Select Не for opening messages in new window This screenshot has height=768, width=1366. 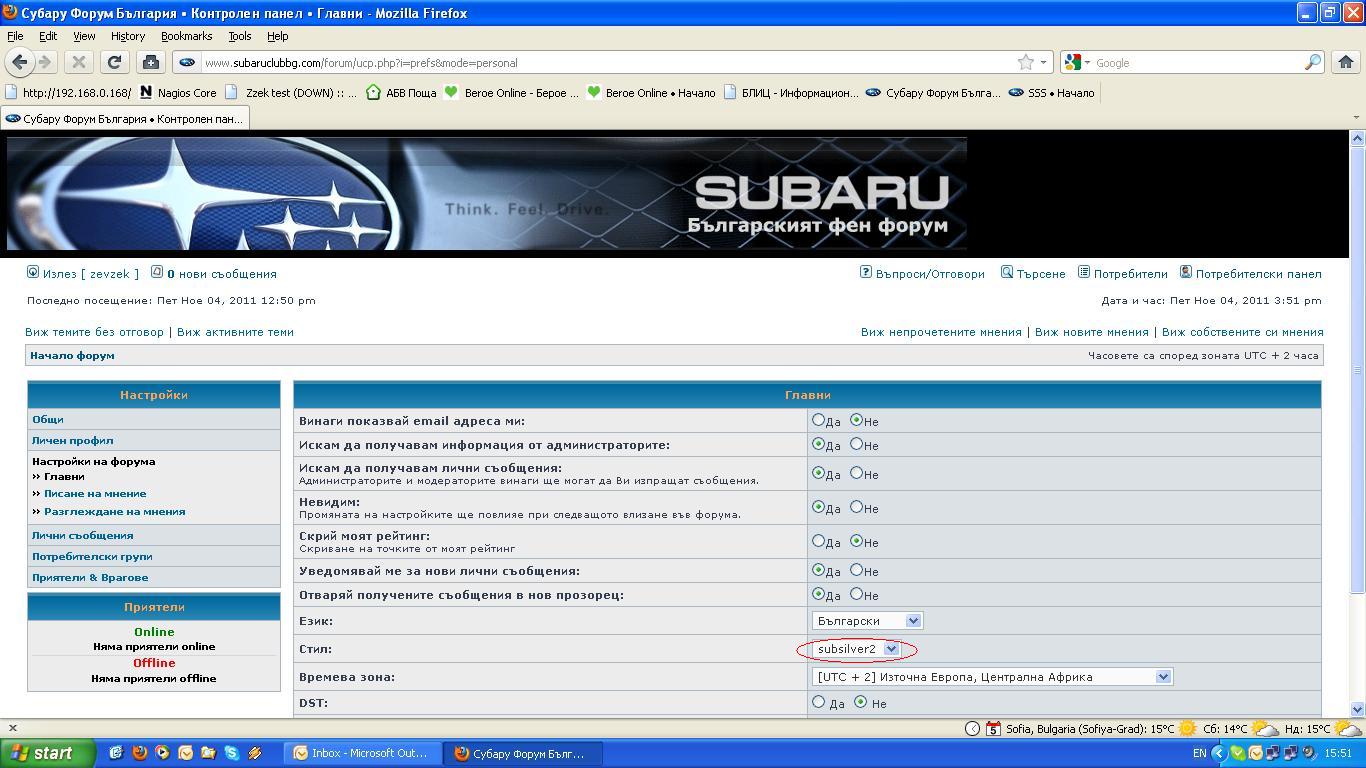[x=856, y=594]
